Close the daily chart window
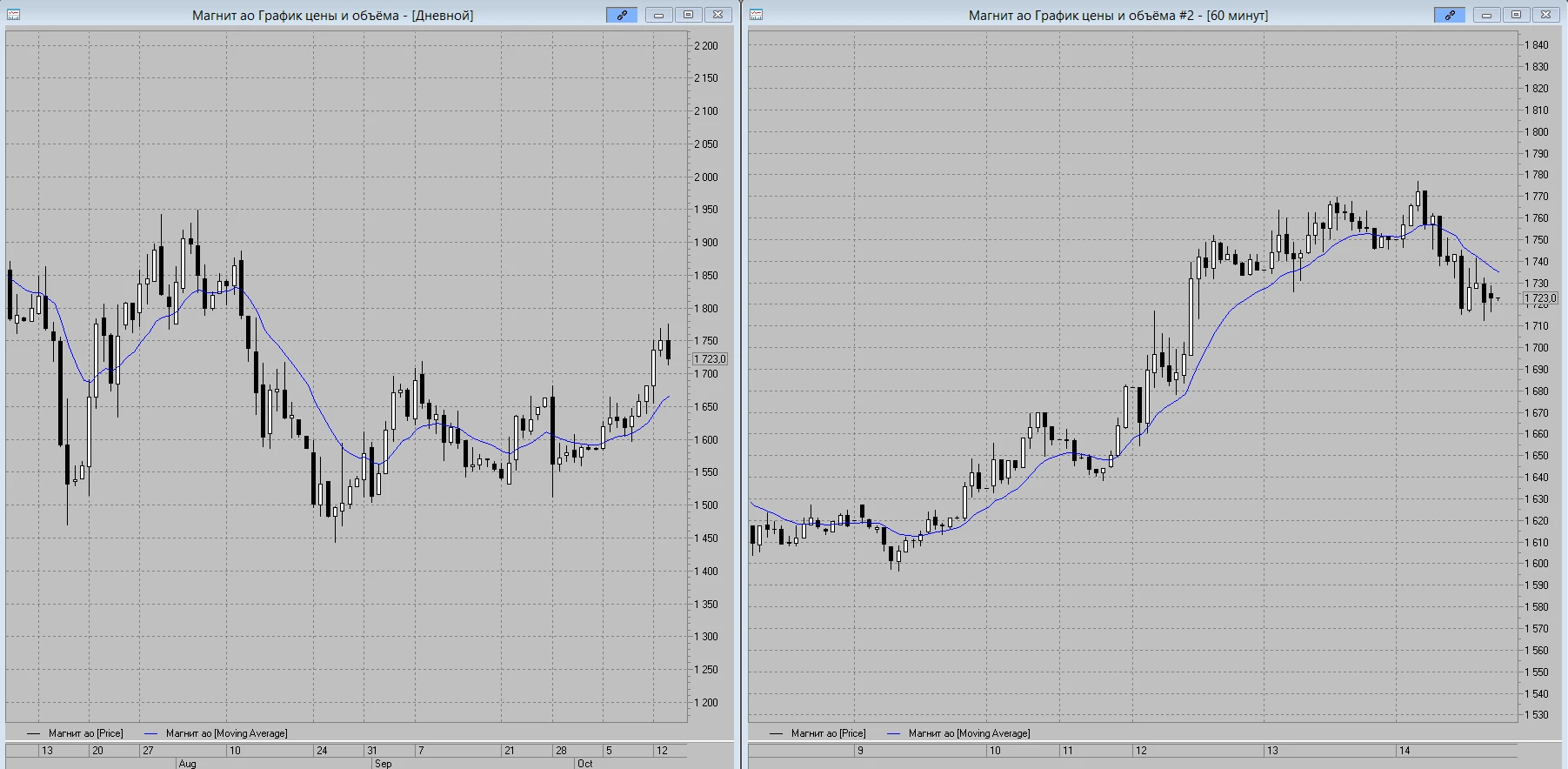 [x=717, y=15]
